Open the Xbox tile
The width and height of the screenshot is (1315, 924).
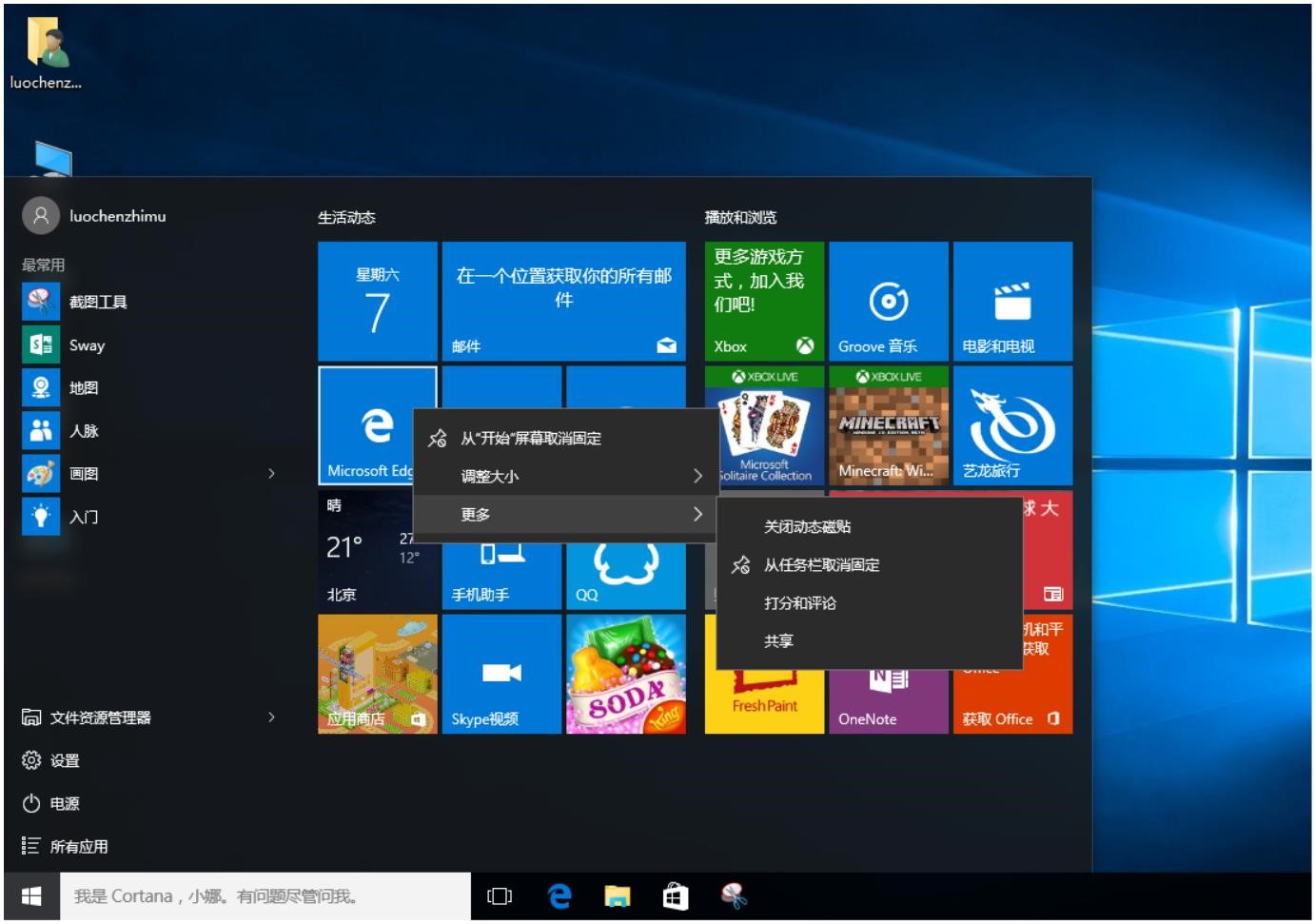click(762, 302)
